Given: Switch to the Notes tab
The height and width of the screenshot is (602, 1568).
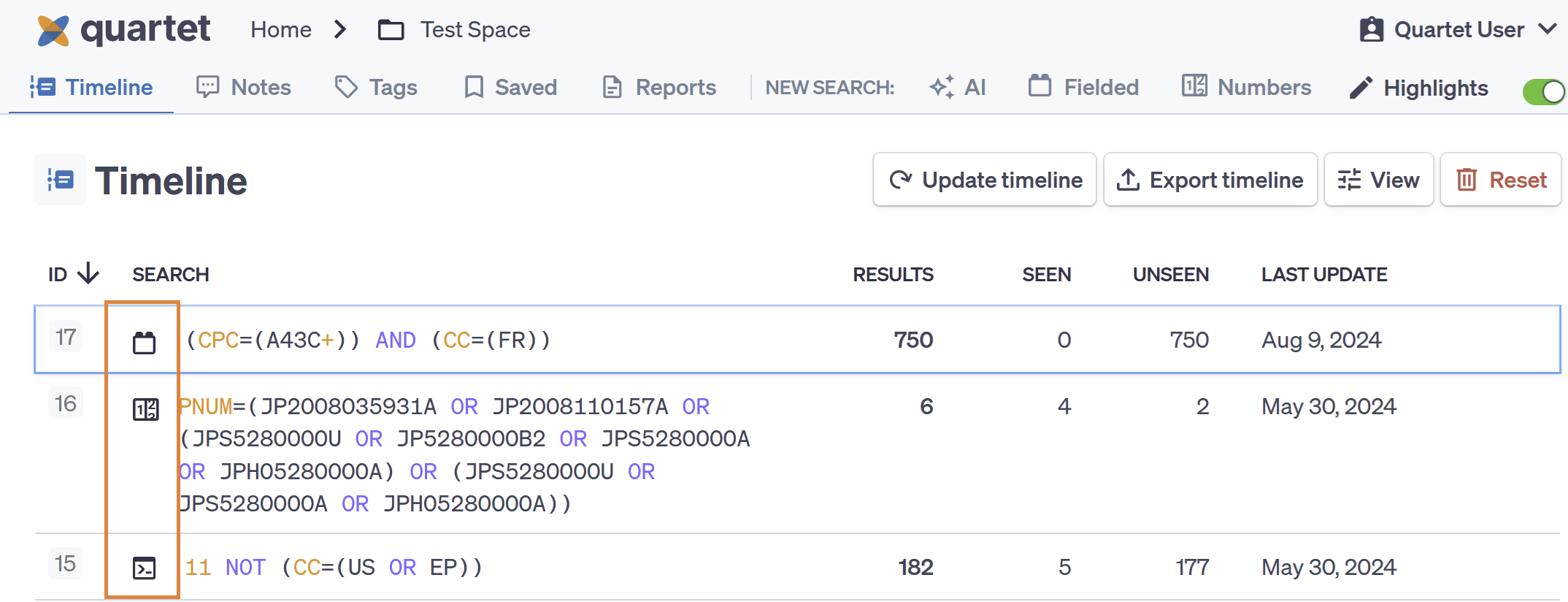Looking at the screenshot, I should 244,88.
